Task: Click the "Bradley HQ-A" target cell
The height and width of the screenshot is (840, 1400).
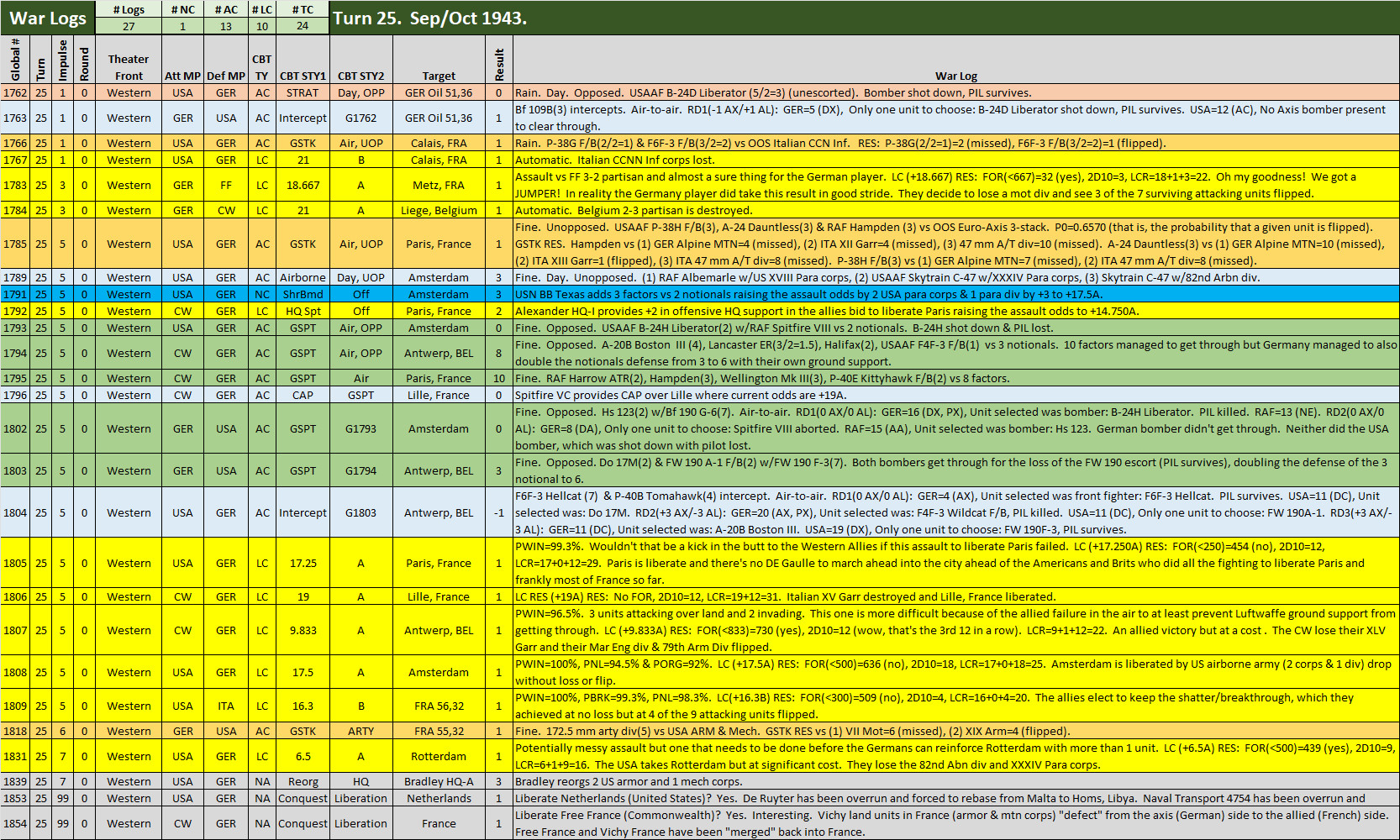Action: (439, 781)
